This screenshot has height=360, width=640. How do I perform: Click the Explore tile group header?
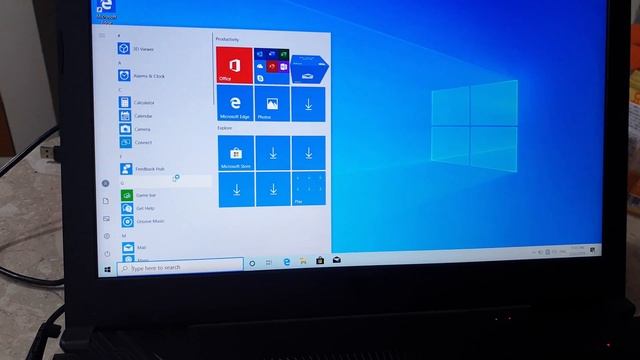pos(224,128)
